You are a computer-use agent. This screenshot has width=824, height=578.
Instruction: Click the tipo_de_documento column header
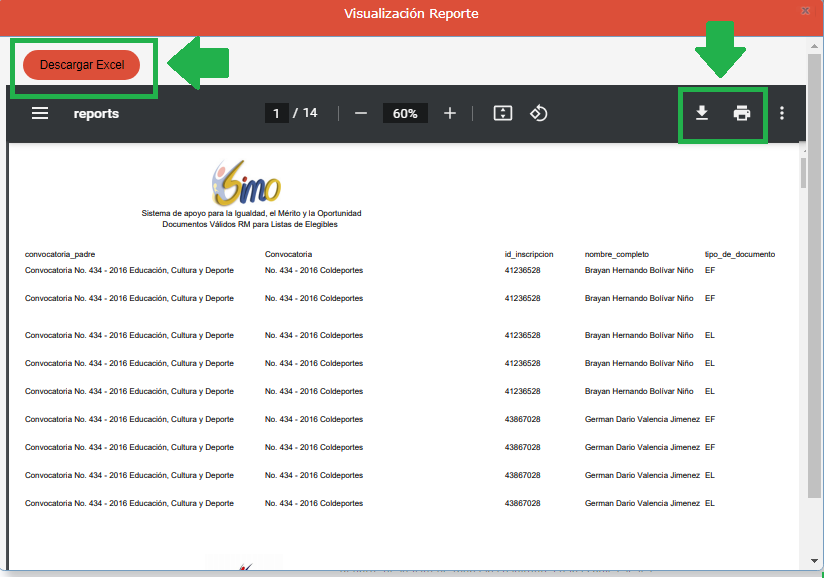(x=740, y=254)
